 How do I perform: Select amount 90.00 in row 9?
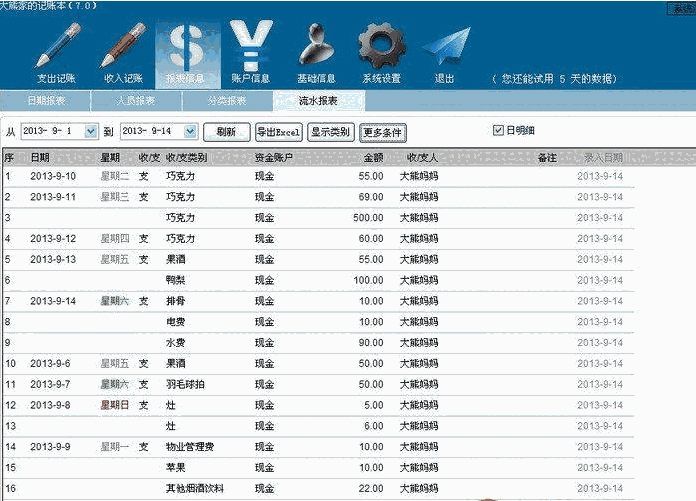[x=371, y=343]
